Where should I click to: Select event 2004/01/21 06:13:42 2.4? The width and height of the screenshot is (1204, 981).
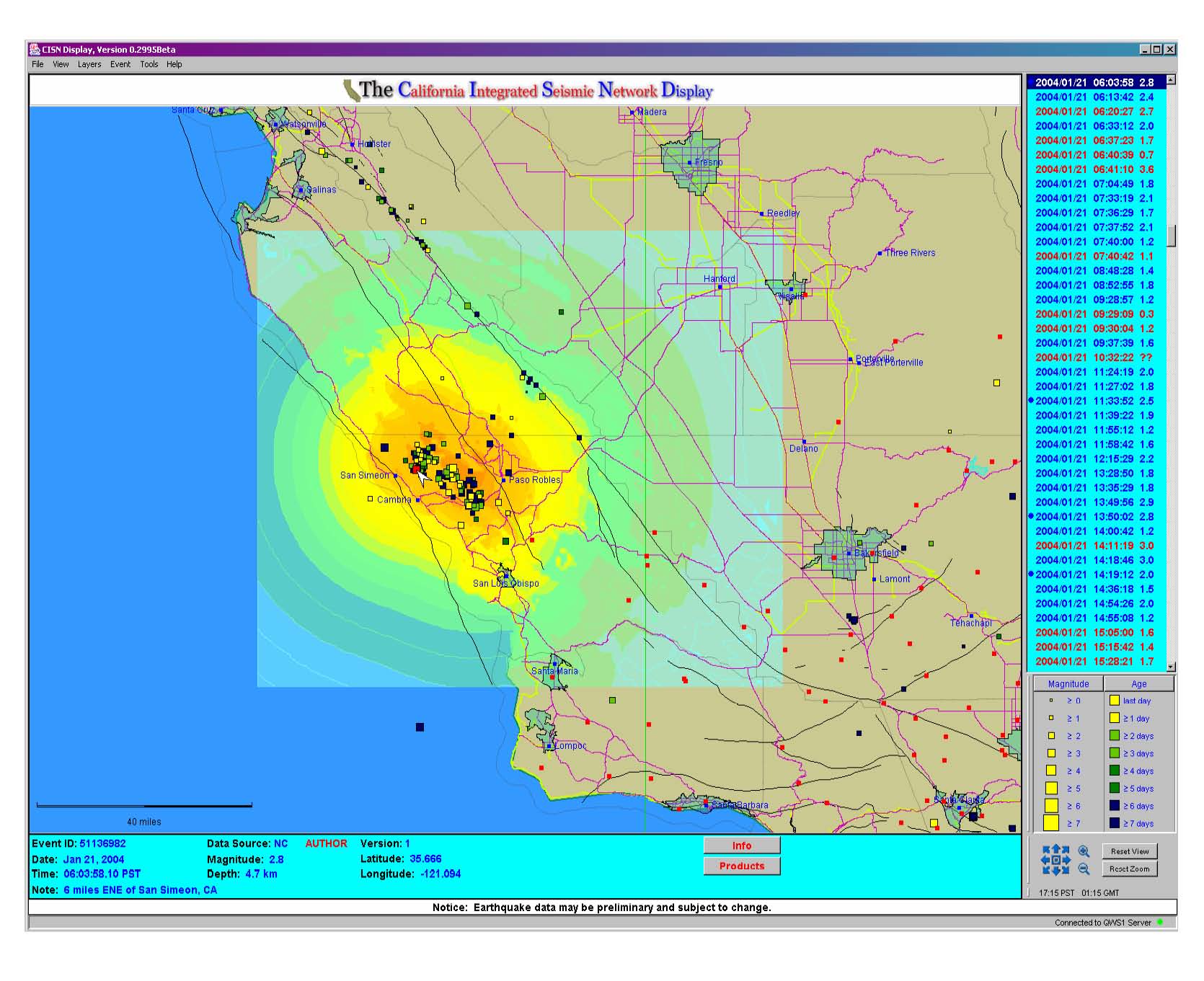pyautogui.click(x=1096, y=97)
